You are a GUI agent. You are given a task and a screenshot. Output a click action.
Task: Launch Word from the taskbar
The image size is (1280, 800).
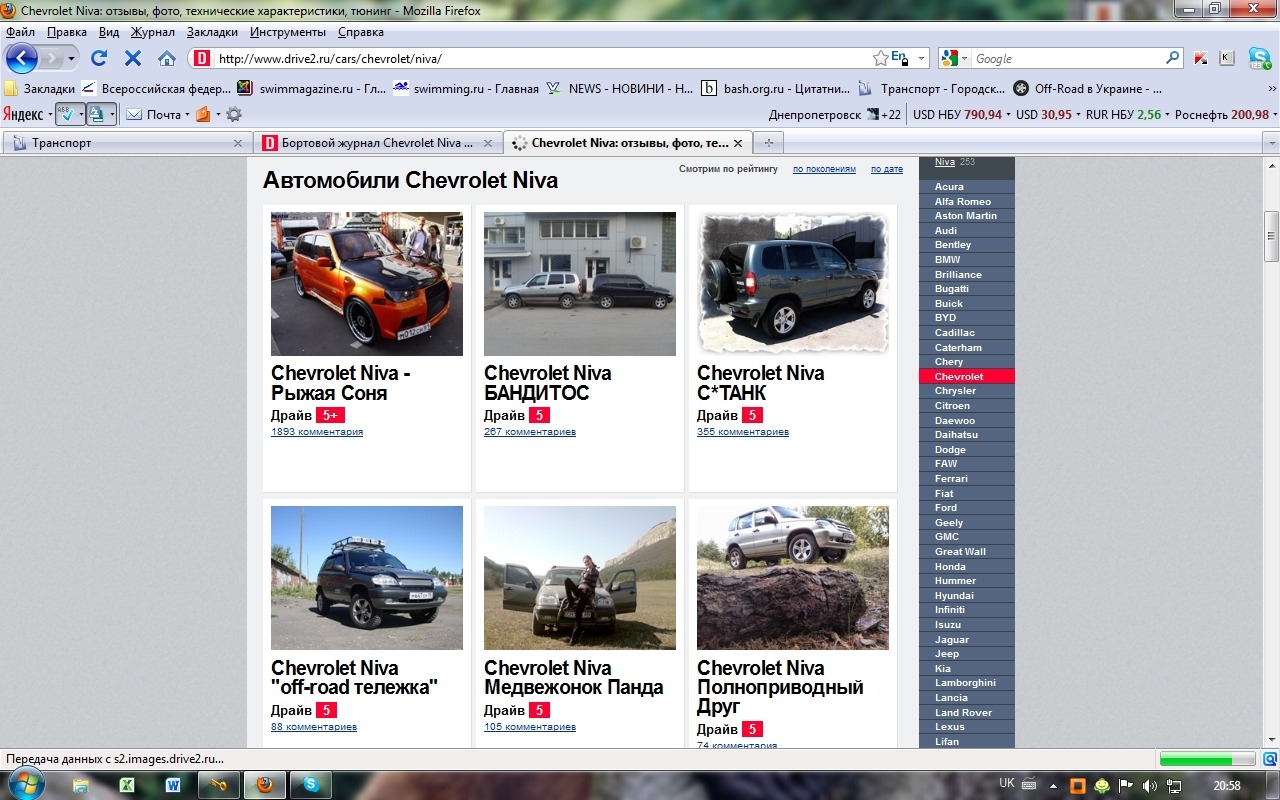pyautogui.click(x=173, y=785)
